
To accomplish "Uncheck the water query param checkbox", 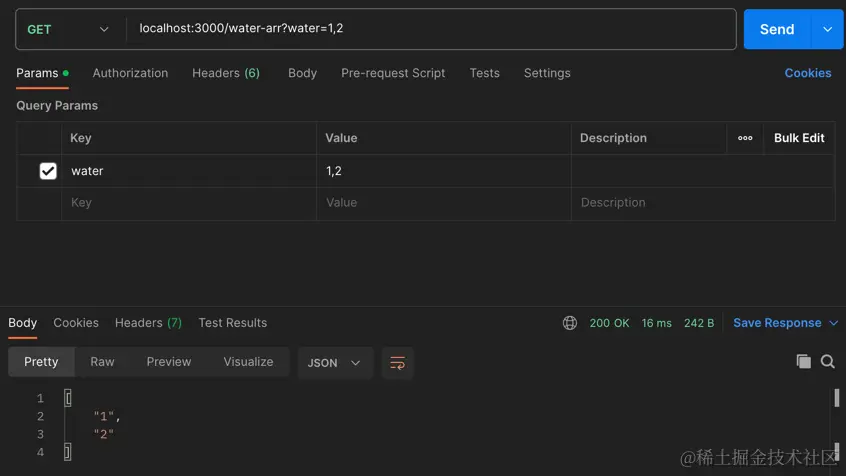I will click(48, 171).
